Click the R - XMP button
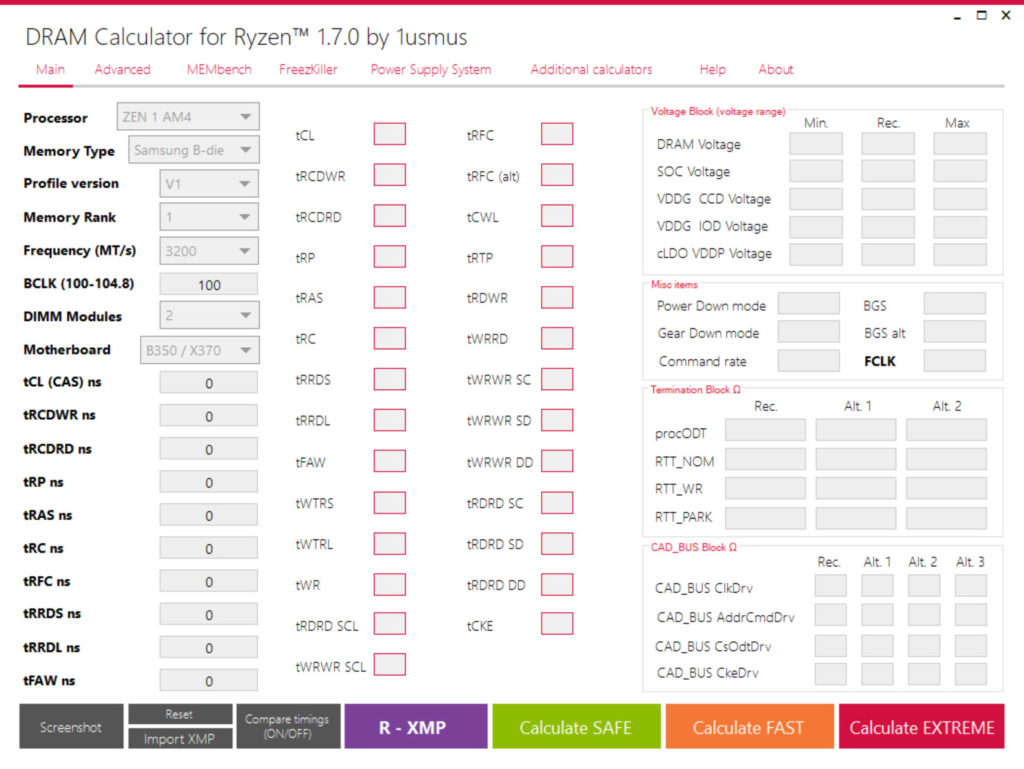 415,727
